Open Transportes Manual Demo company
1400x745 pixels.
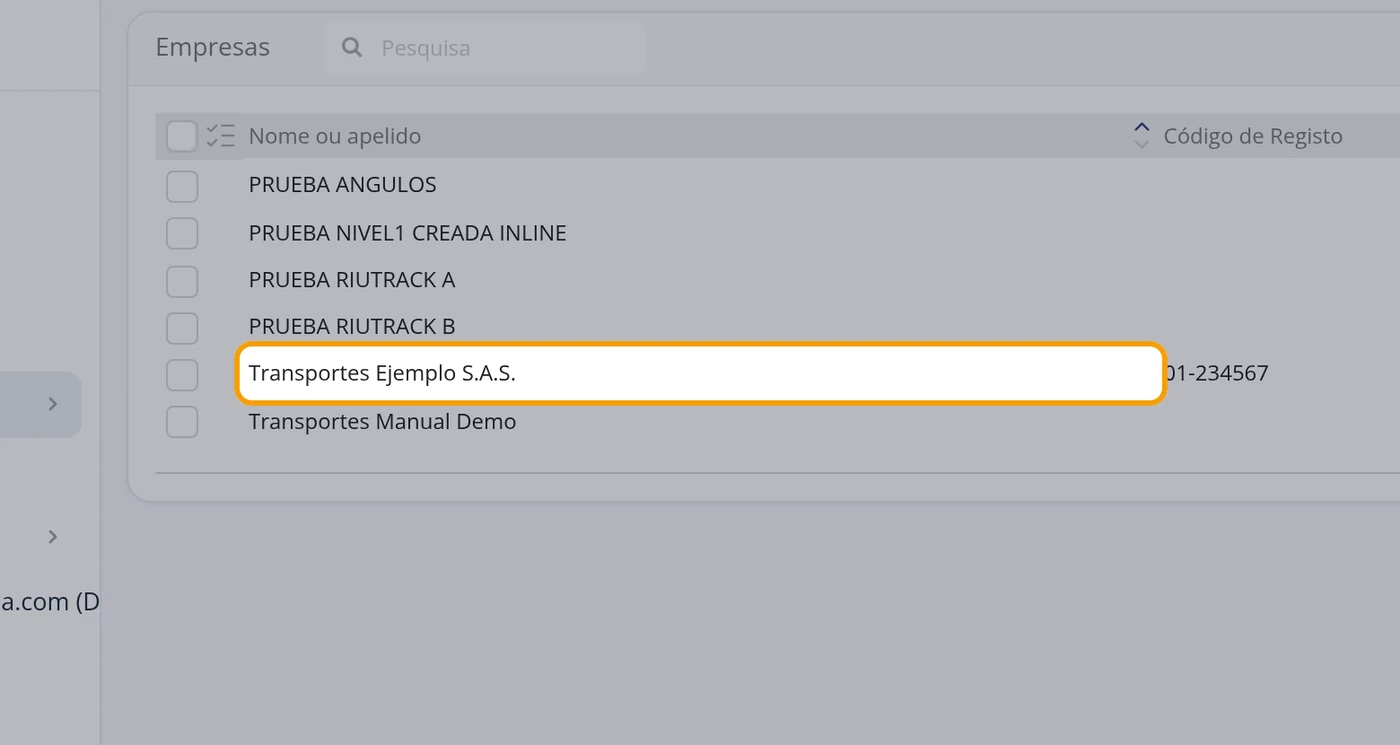[382, 422]
